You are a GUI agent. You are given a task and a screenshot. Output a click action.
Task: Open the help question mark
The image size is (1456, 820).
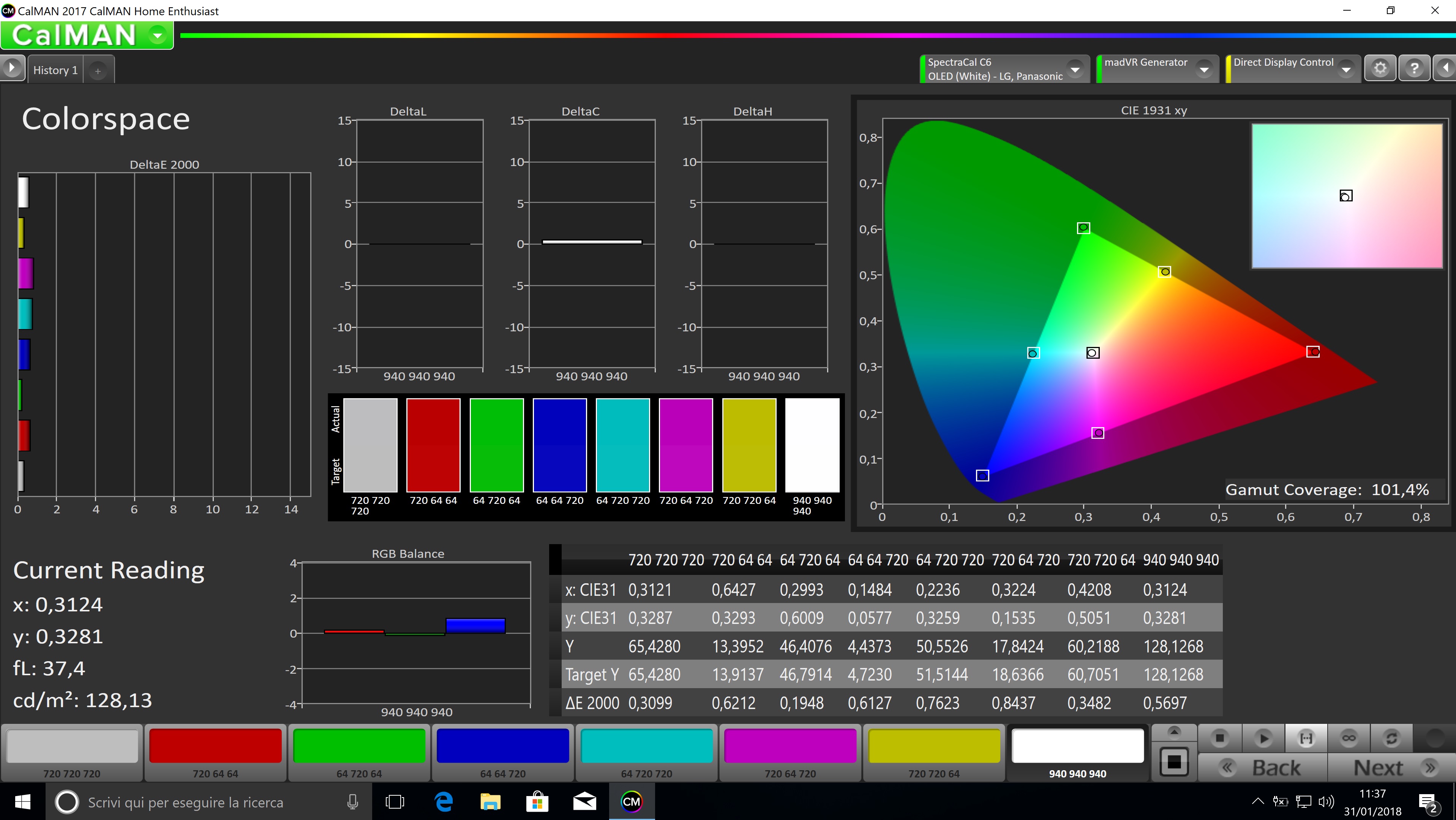(x=1414, y=68)
